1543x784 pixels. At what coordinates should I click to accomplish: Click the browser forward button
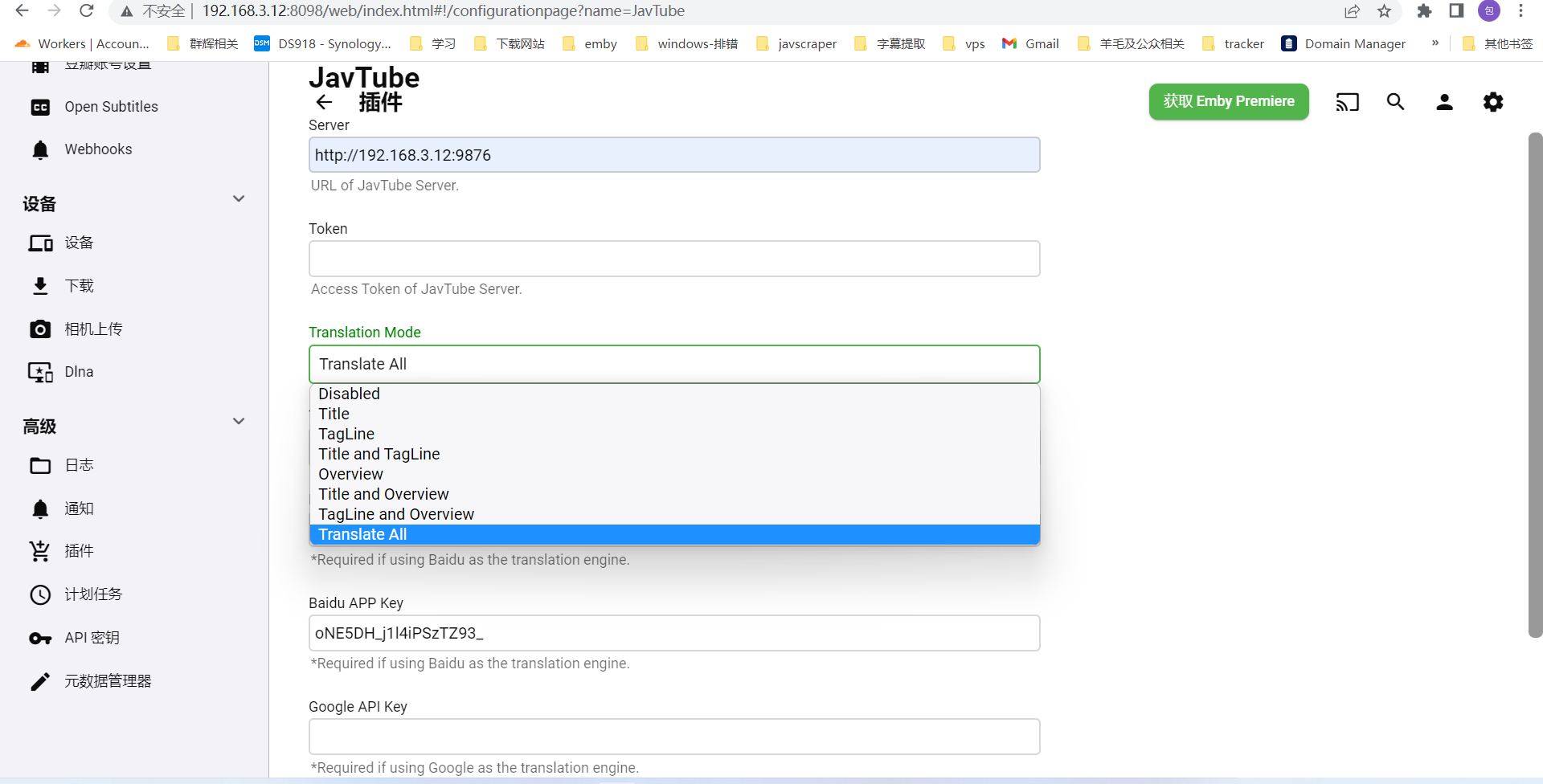pyautogui.click(x=55, y=10)
